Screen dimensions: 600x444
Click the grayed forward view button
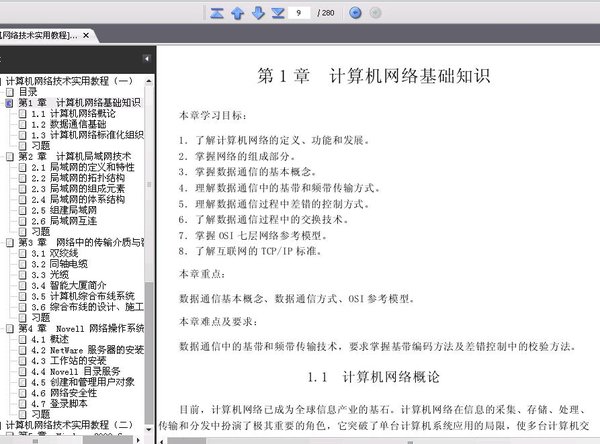pyautogui.click(x=375, y=13)
